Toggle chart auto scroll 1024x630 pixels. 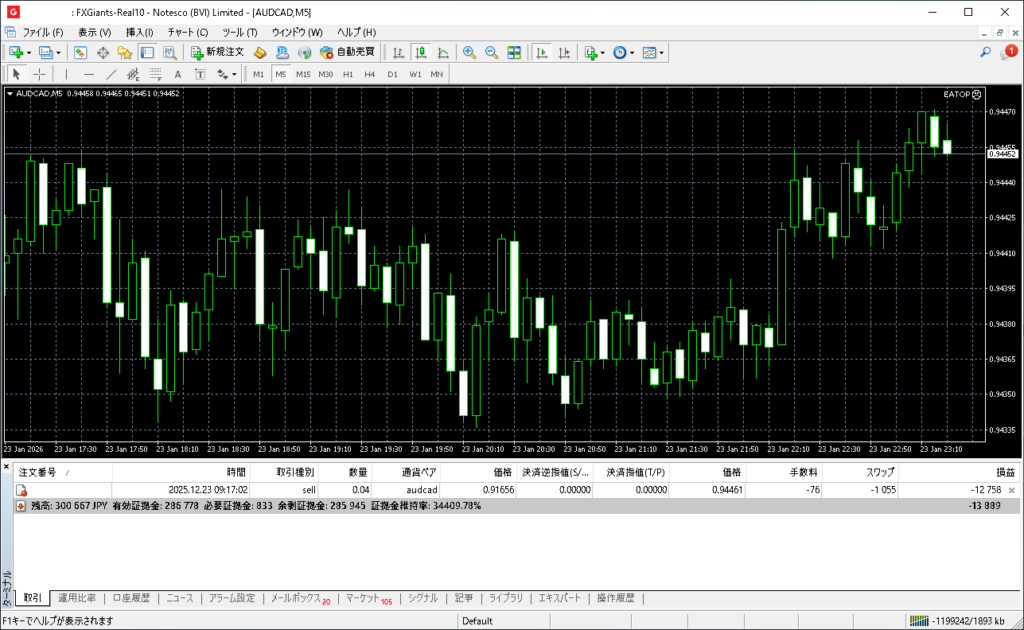tap(542, 52)
